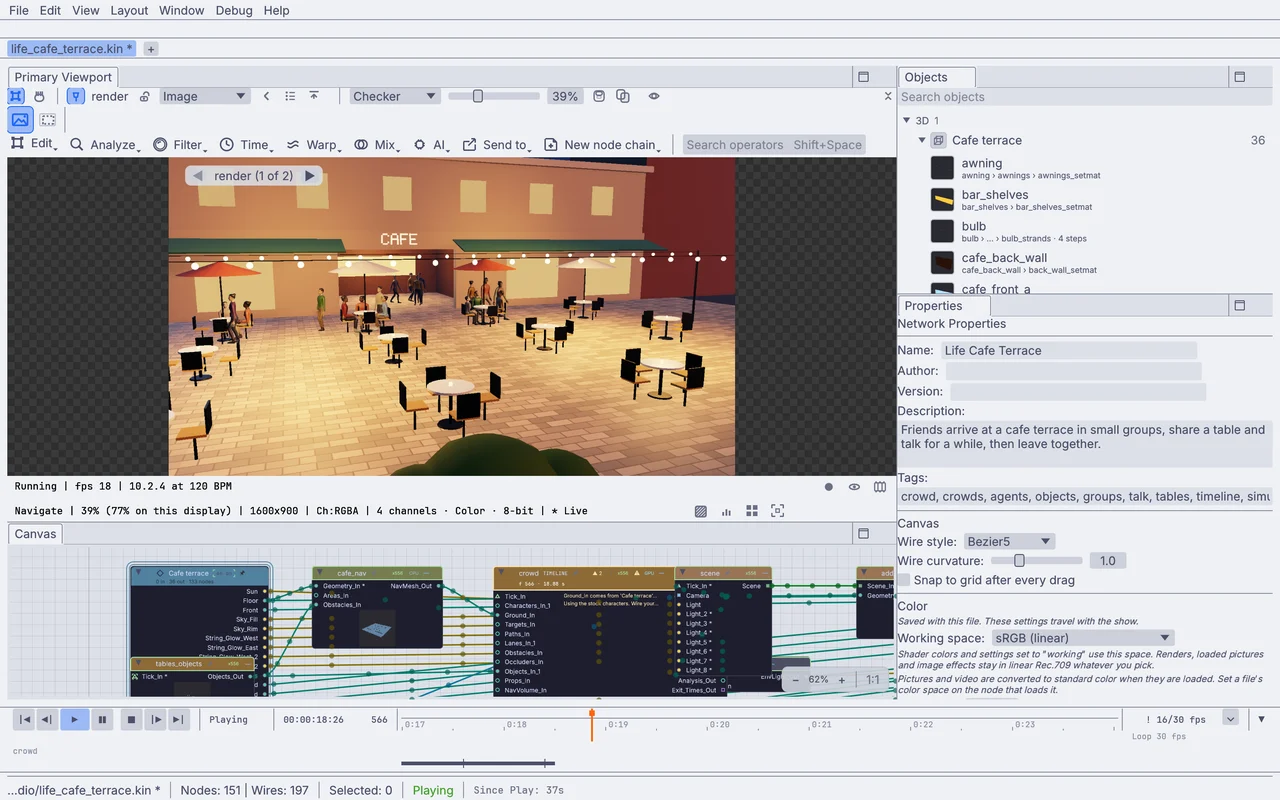The image size is (1280, 800).
Task: Open the File menu
Action: point(19,11)
